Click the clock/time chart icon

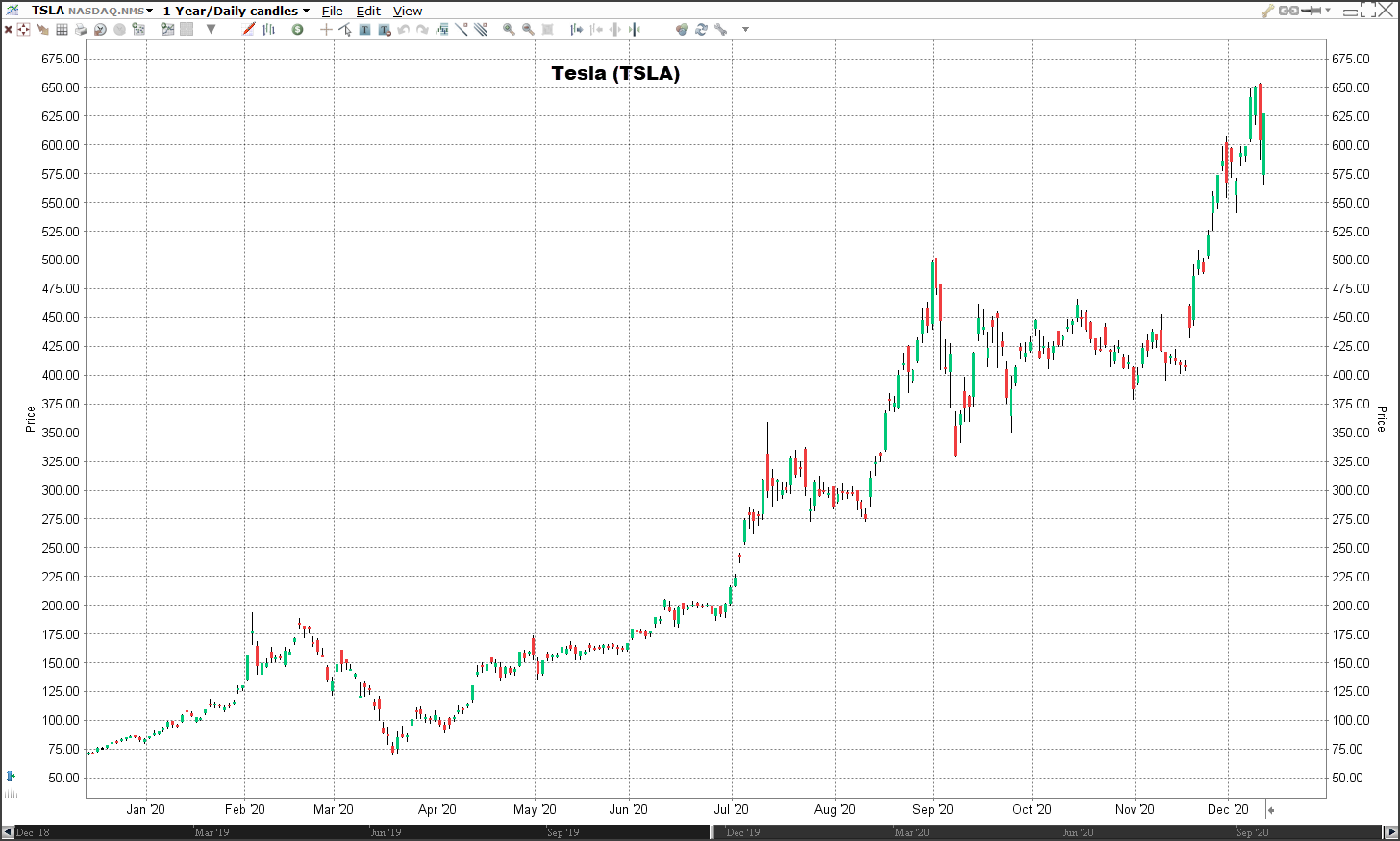coord(100,30)
